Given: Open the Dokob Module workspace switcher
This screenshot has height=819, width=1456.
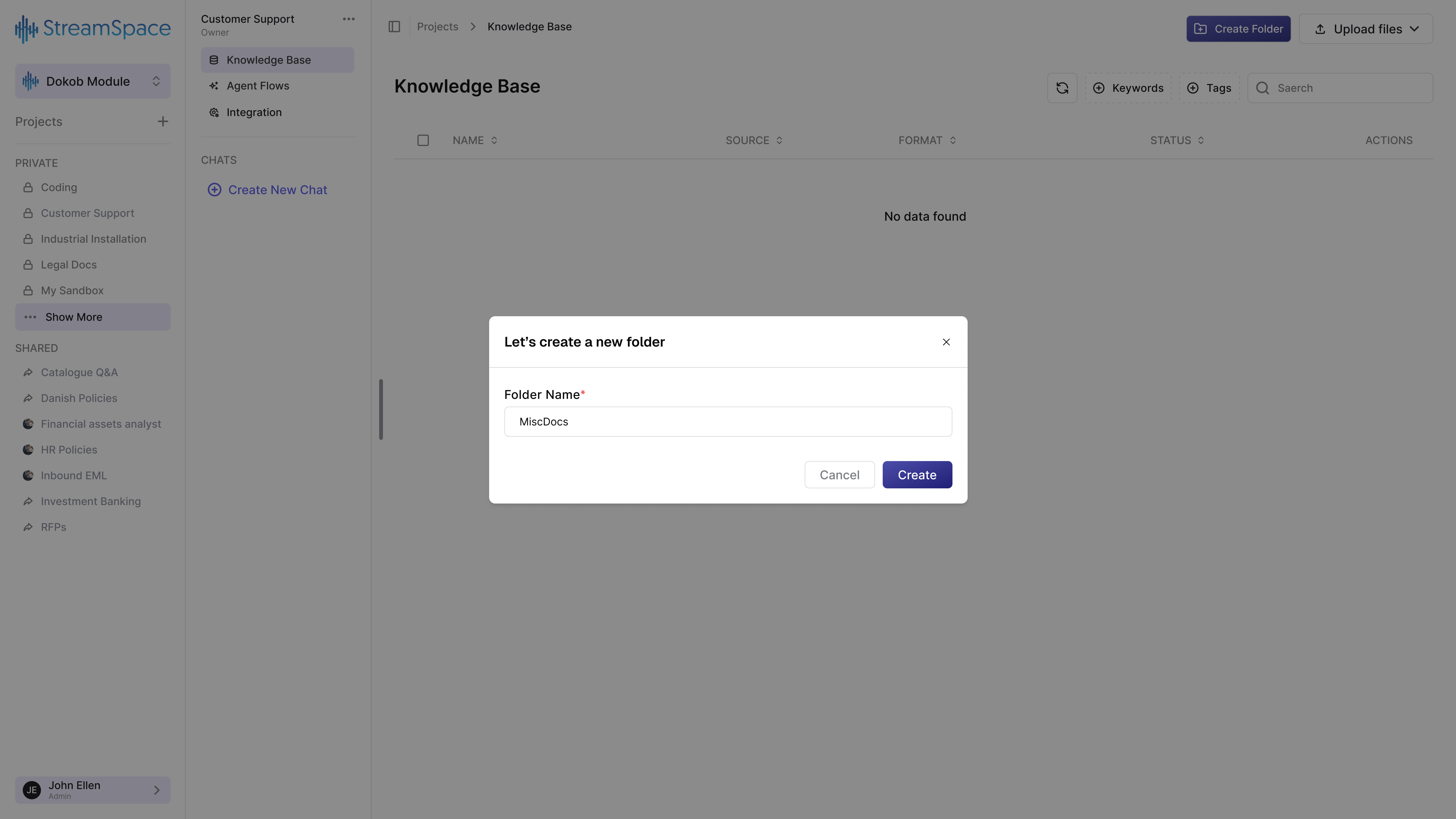Looking at the screenshot, I should tap(93, 81).
